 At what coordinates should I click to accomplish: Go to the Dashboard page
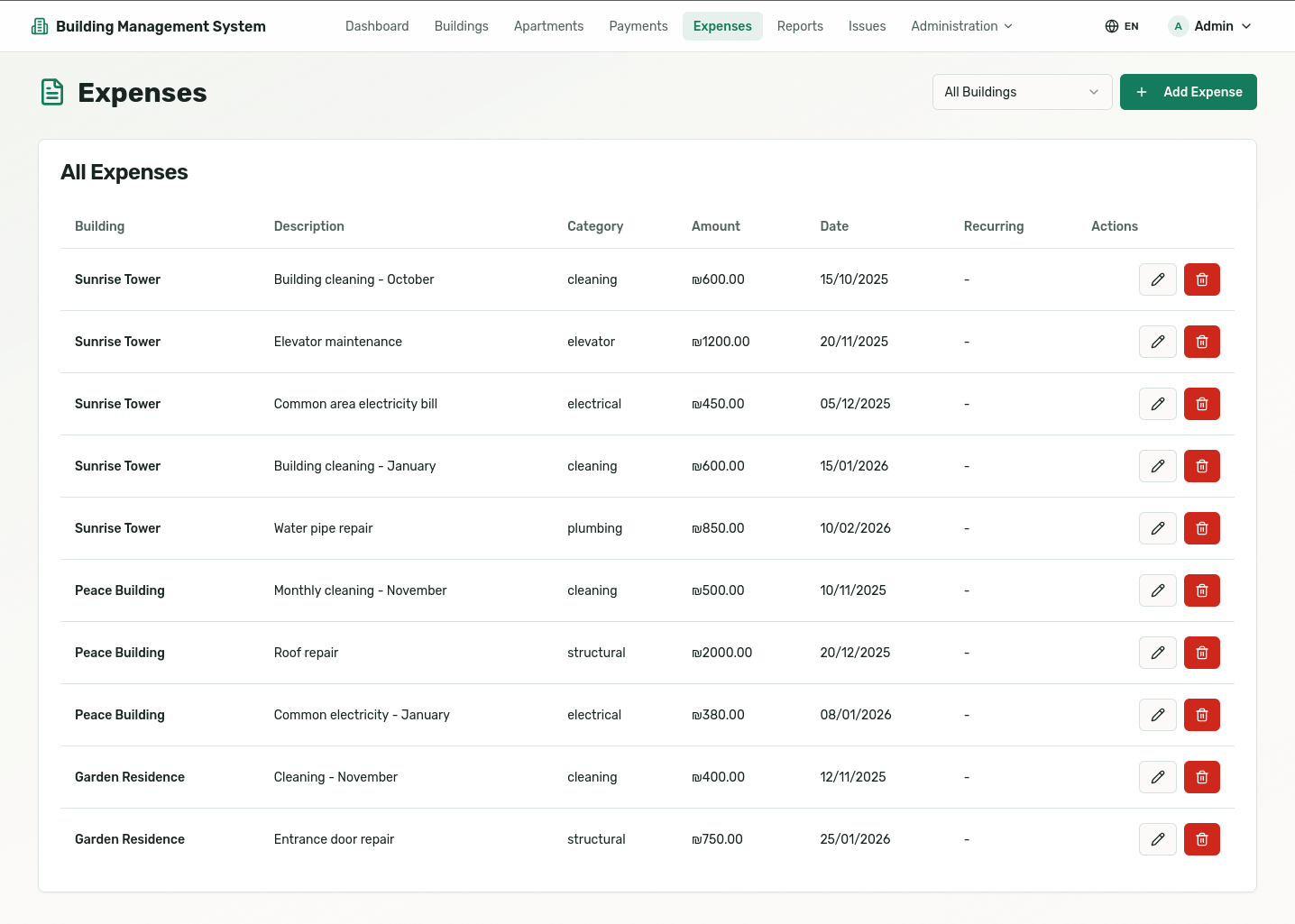click(x=377, y=26)
